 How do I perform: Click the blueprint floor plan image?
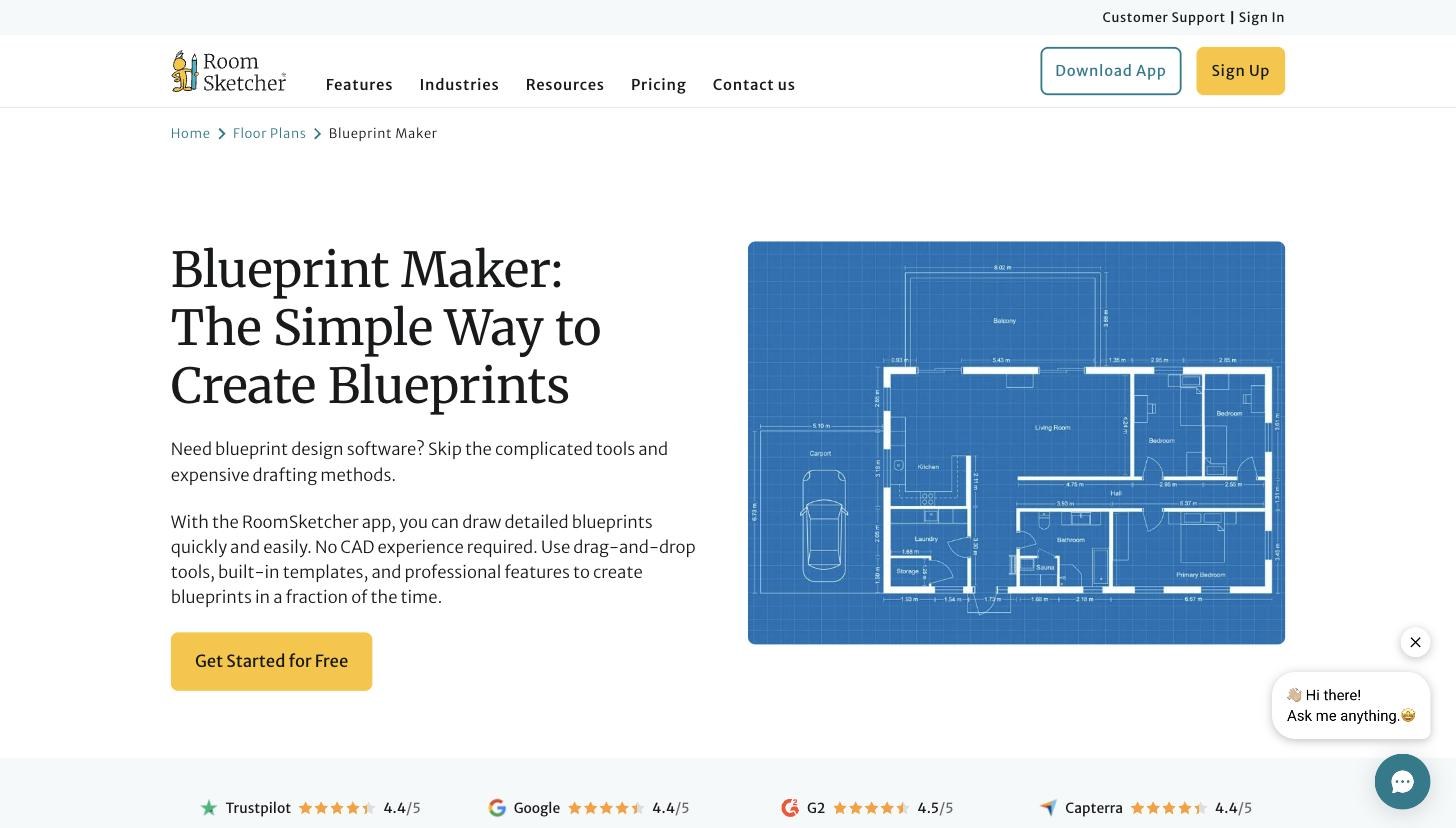click(1016, 442)
